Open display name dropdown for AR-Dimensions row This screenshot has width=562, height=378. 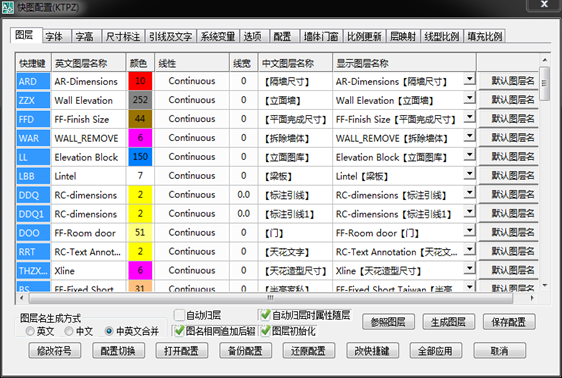pos(469,79)
